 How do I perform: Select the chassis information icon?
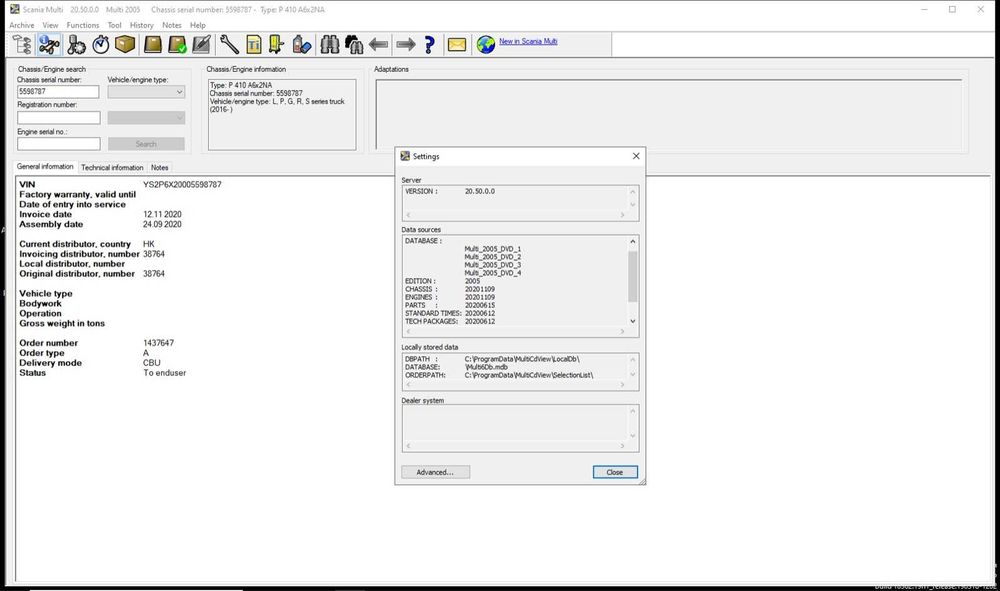[48, 45]
